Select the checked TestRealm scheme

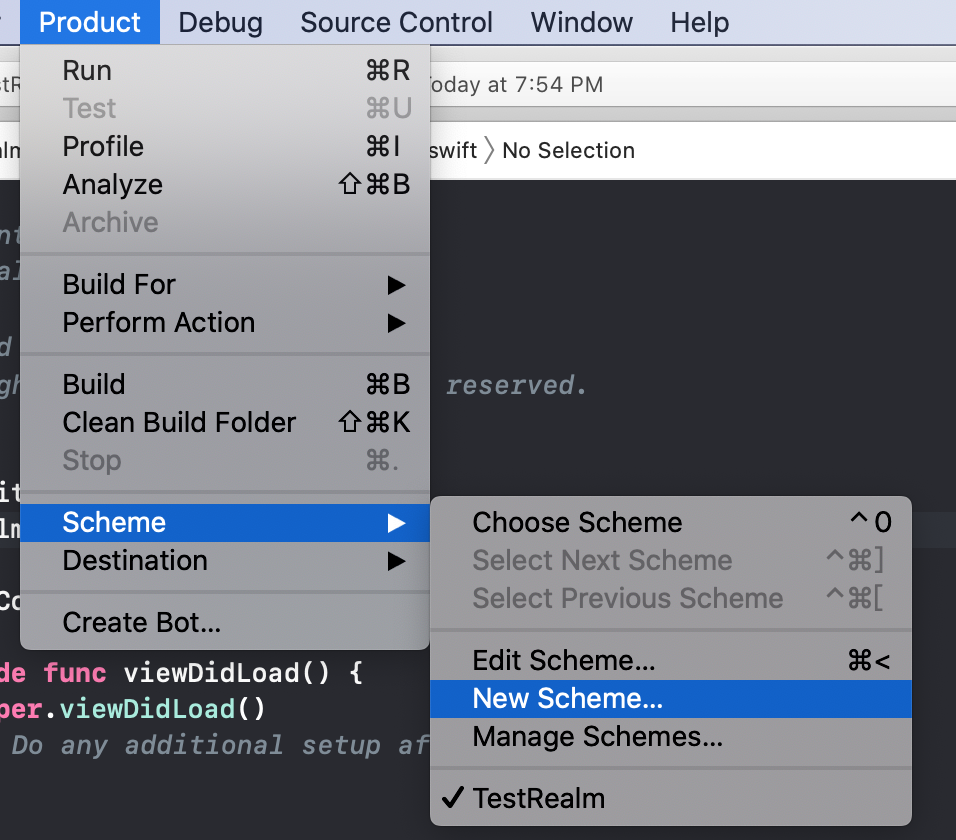(538, 799)
